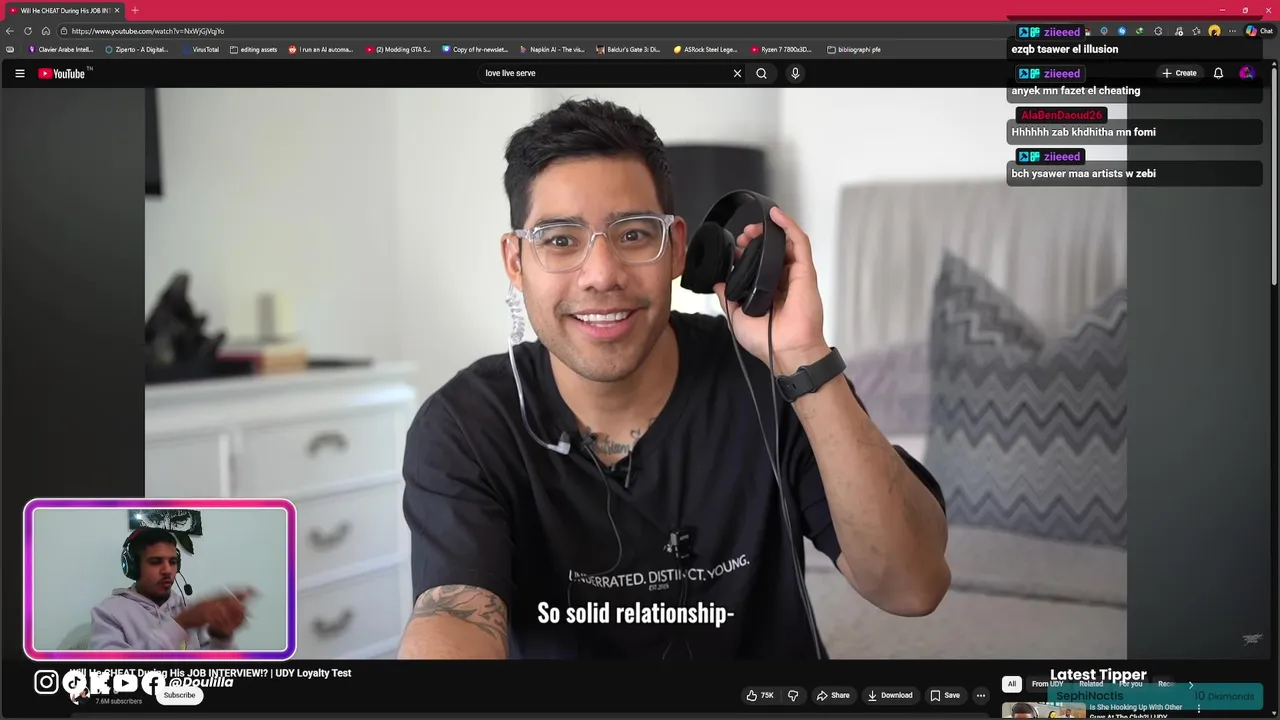Download the video
This screenshot has height=720, width=1280.
coord(890,695)
